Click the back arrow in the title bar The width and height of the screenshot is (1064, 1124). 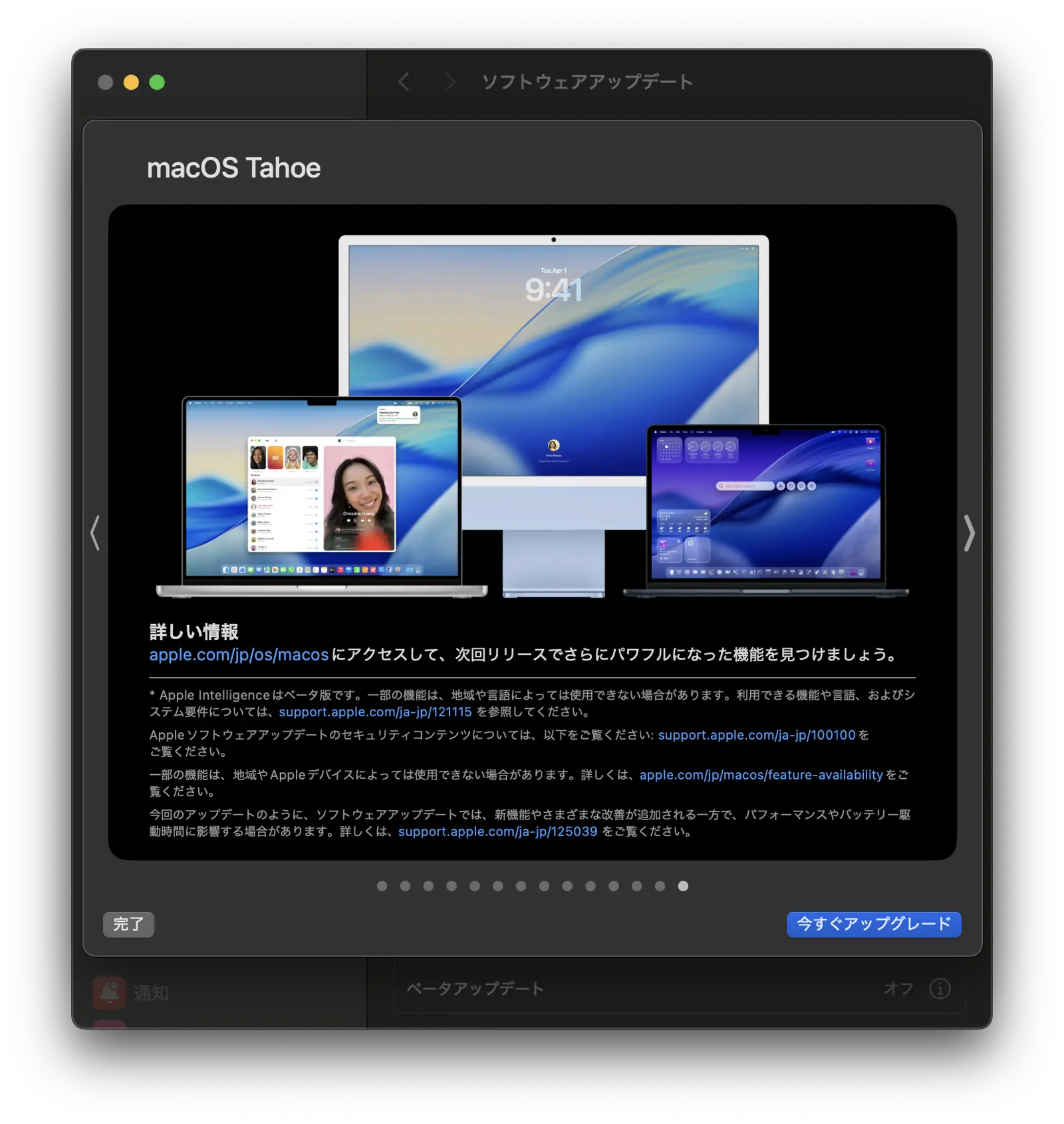pos(404,82)
